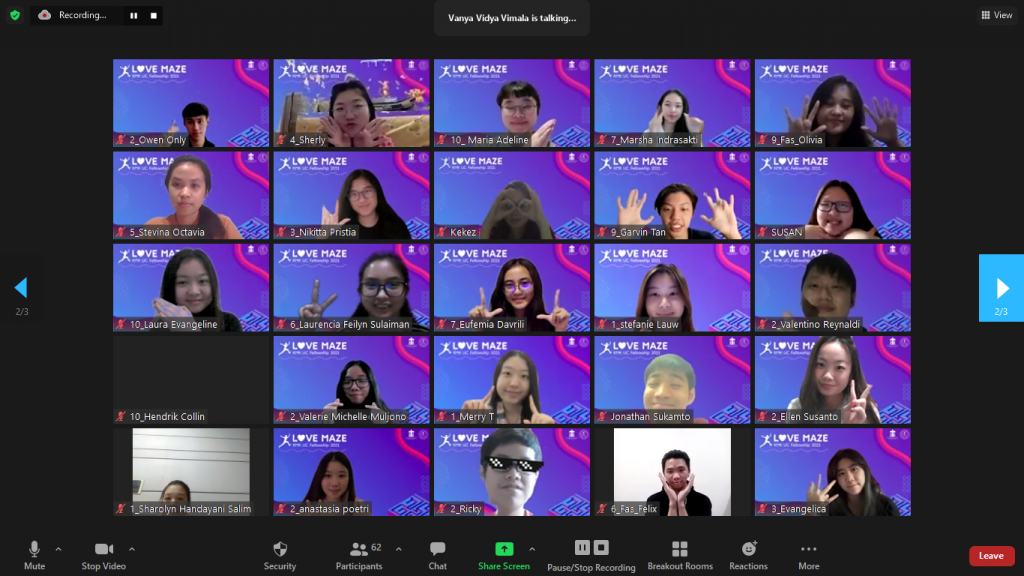
Task: Open the View layout menu
Action: [997, 15]
